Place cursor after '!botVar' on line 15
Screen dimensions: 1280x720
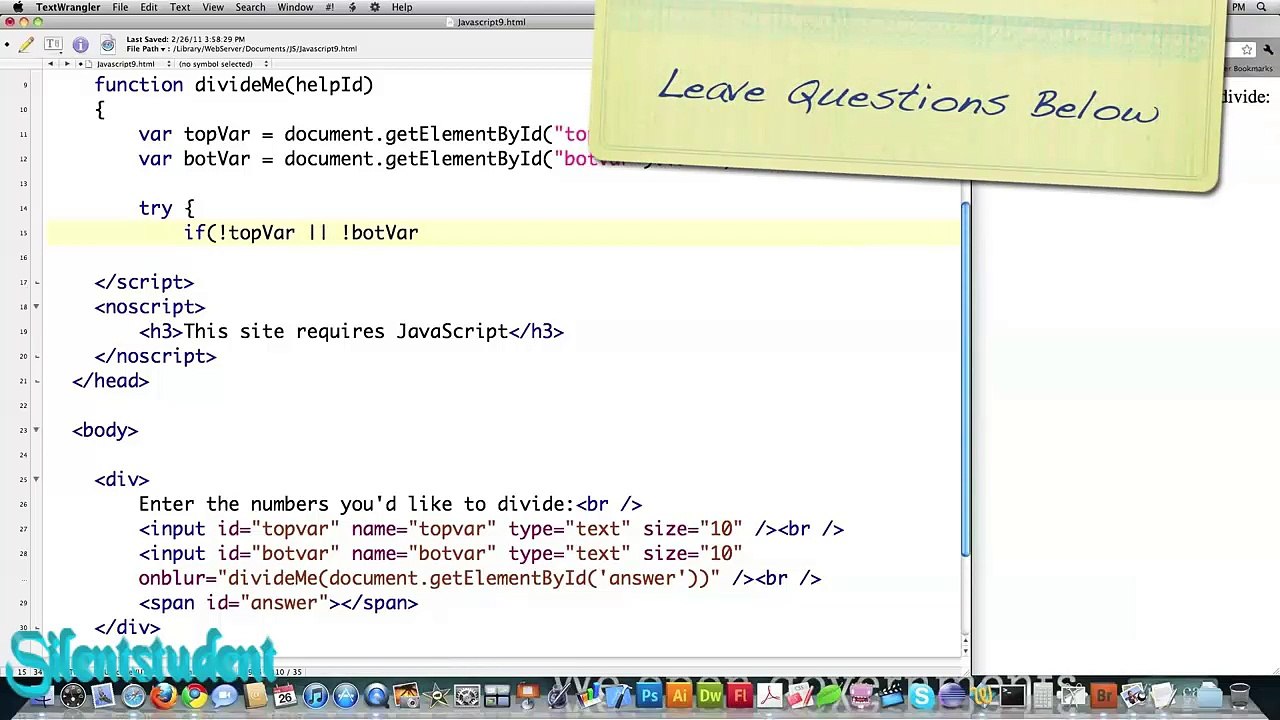click(420, 233)
